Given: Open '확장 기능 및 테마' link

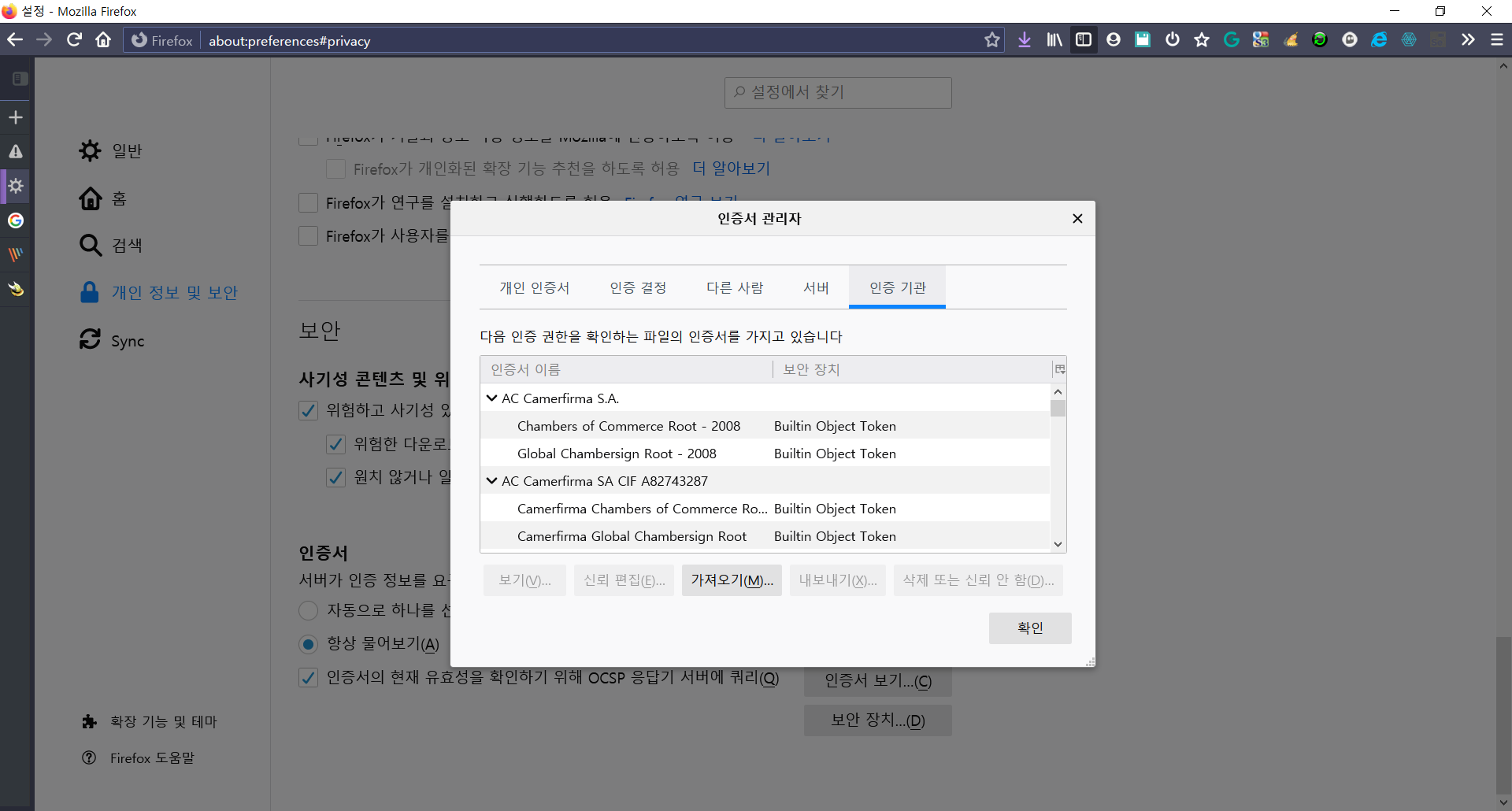Looking at the screenshot, I should 150,722.
